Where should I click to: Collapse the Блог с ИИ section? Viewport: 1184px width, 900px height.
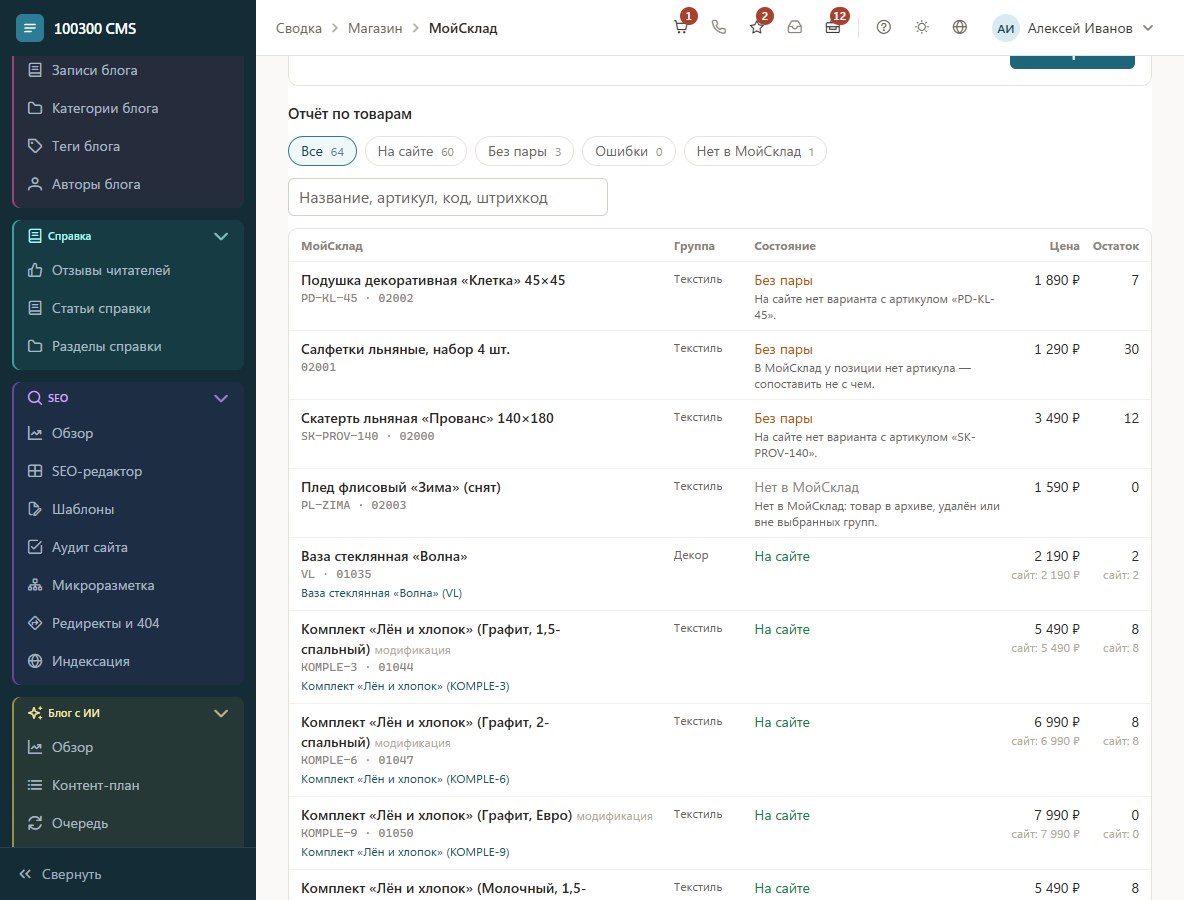click(220, 713)
